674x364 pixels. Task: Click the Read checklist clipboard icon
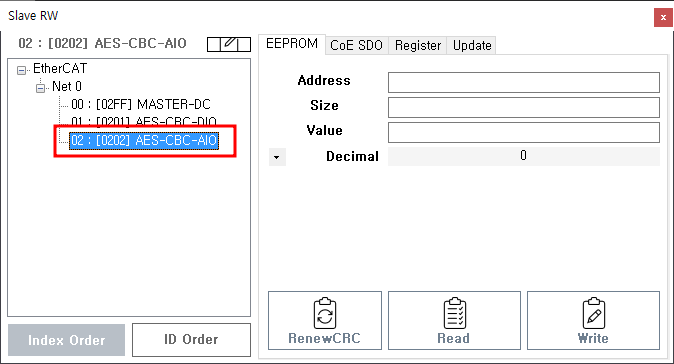[454, 313]
